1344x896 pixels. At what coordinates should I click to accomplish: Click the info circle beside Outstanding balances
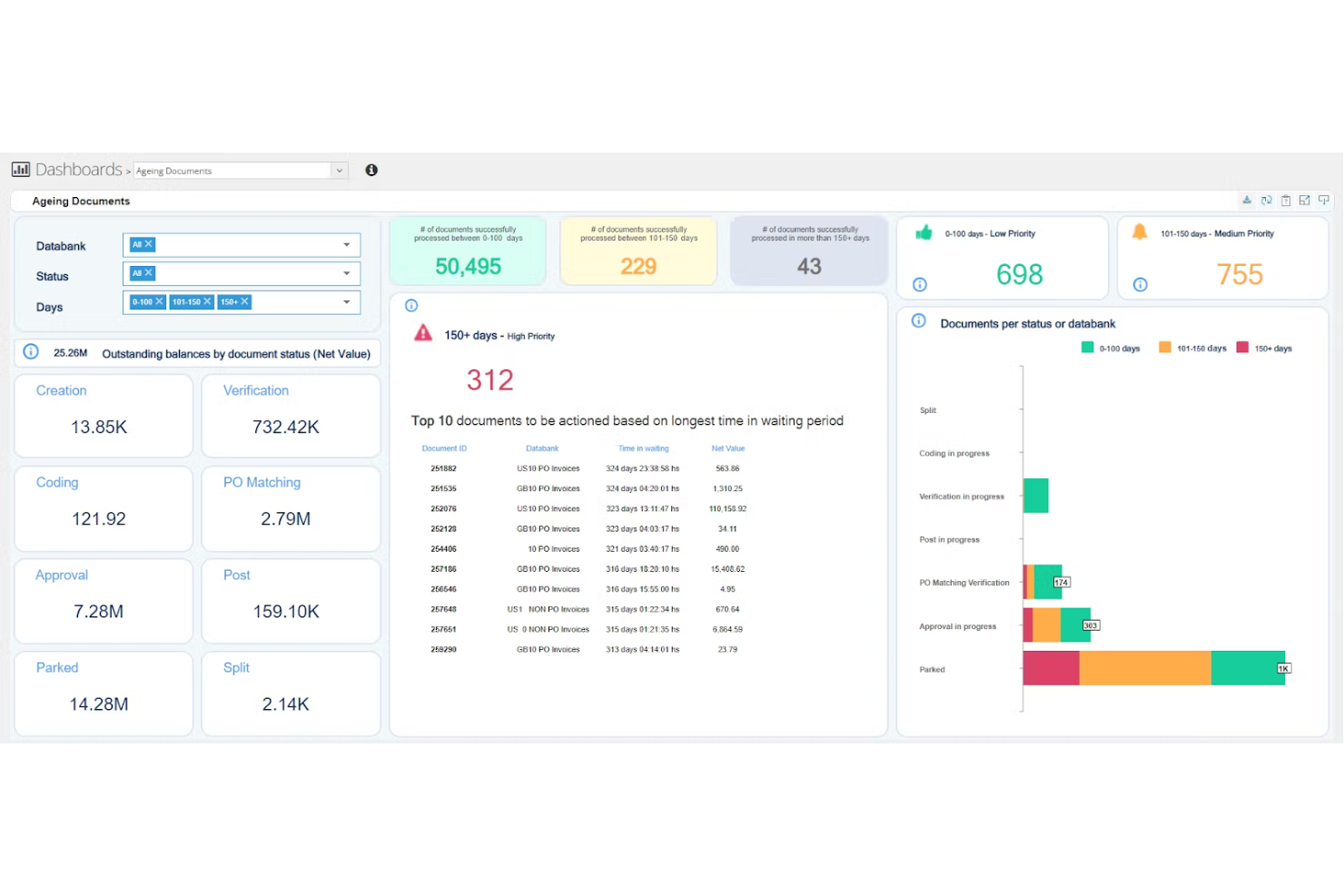[x=31, y=351]
